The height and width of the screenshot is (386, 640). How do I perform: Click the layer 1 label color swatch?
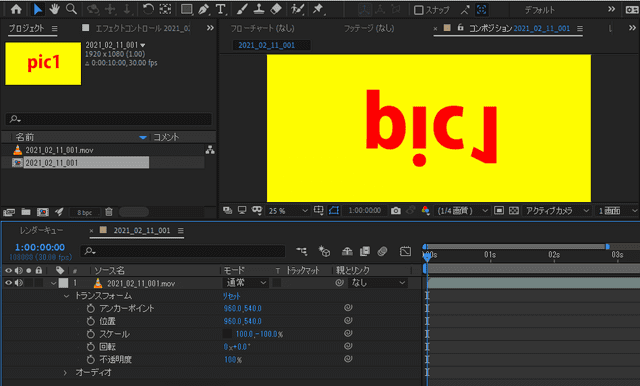(x=63, y=283)
